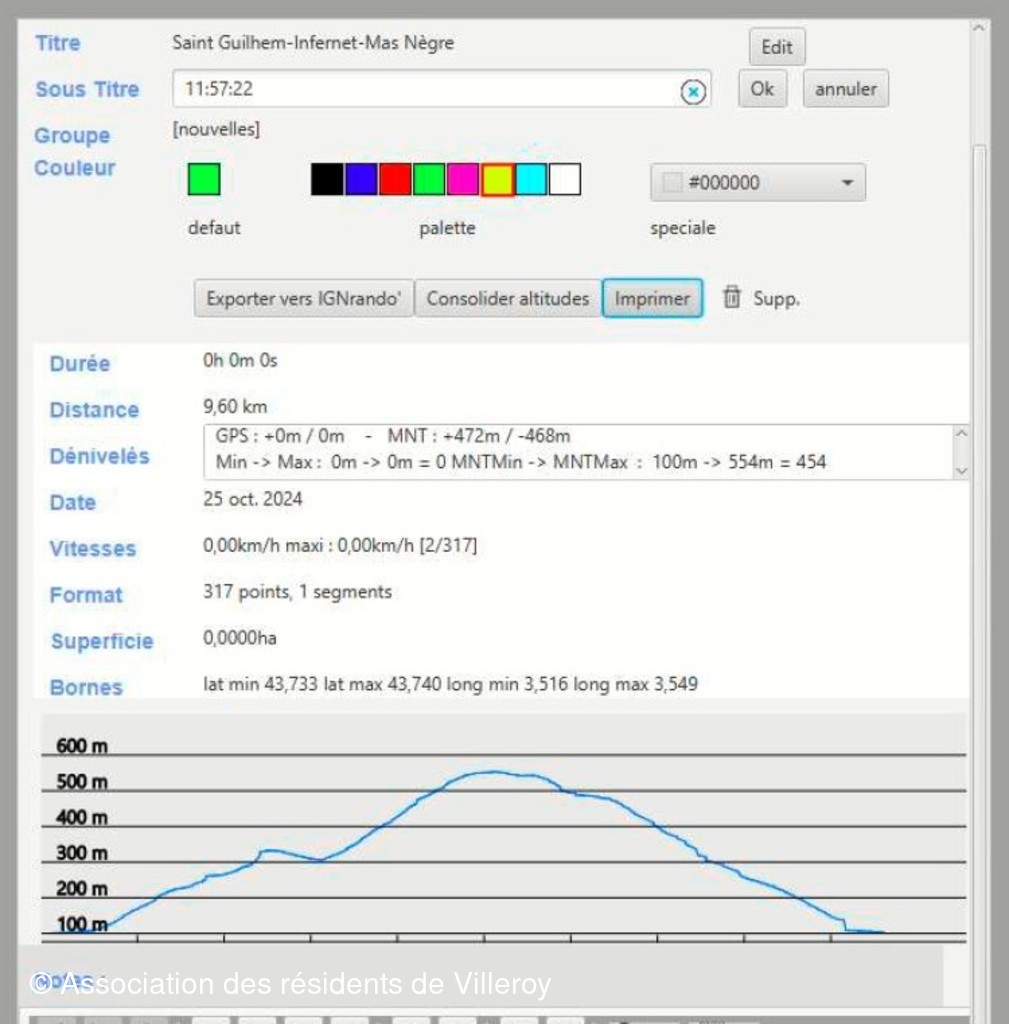Select the black palette swatch
The width and height of the screenshot is (1009, 1024).
tap(327, 180)
